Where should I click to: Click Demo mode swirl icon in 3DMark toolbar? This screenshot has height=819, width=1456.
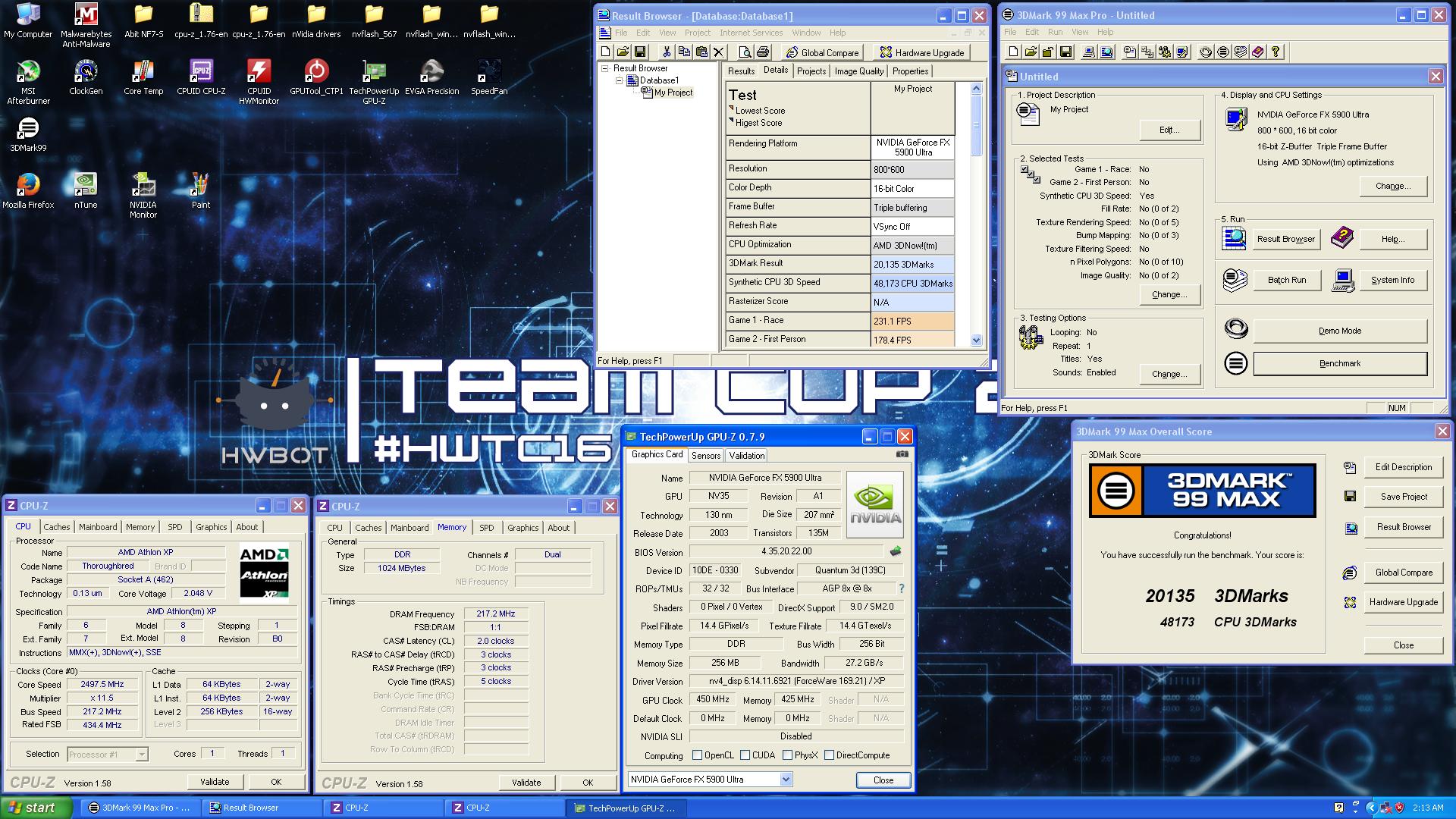[x=1206, y=52]
